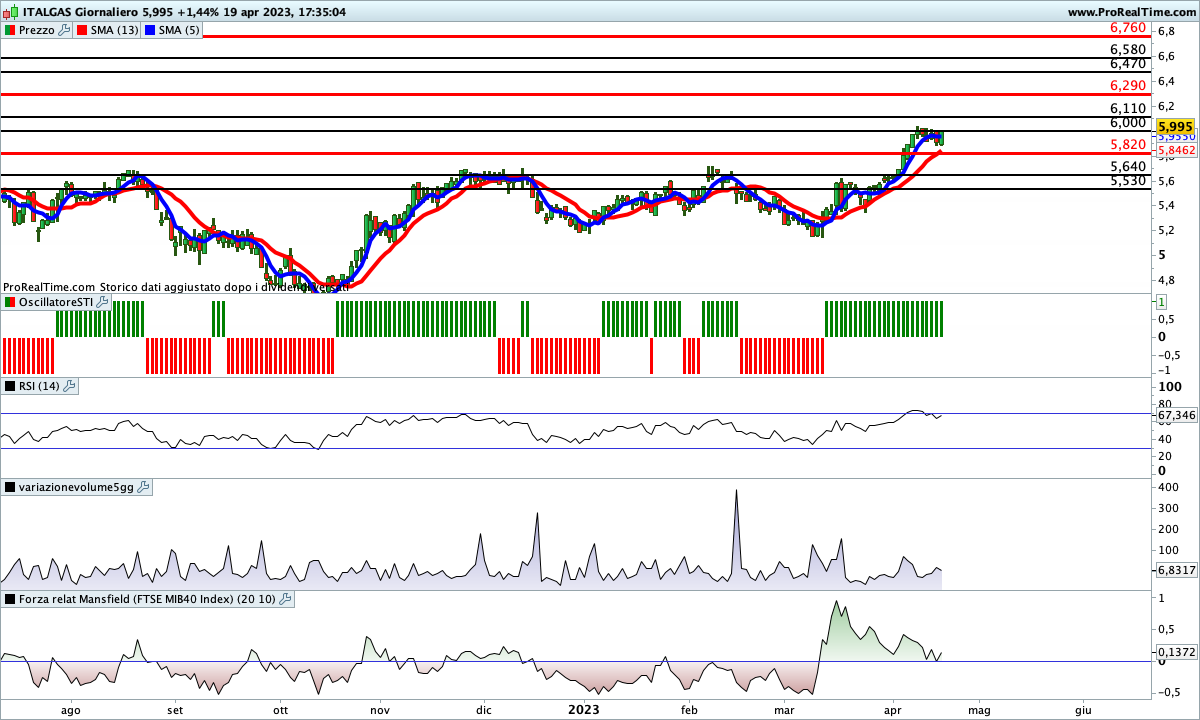Select the RSI (14) panel label
1200x720 pixels.
click(39, 385)
